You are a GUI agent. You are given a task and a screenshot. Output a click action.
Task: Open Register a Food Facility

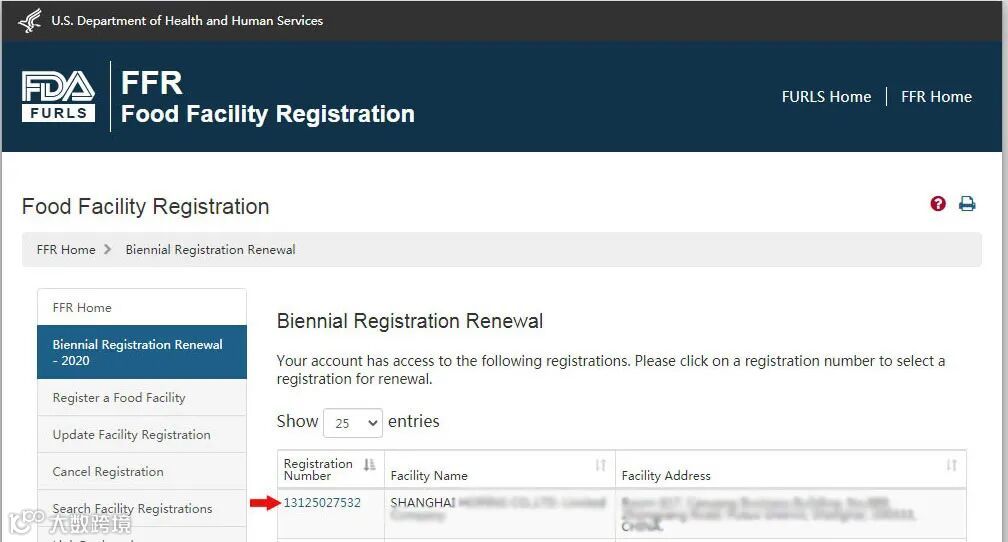[x=119, y=398]
